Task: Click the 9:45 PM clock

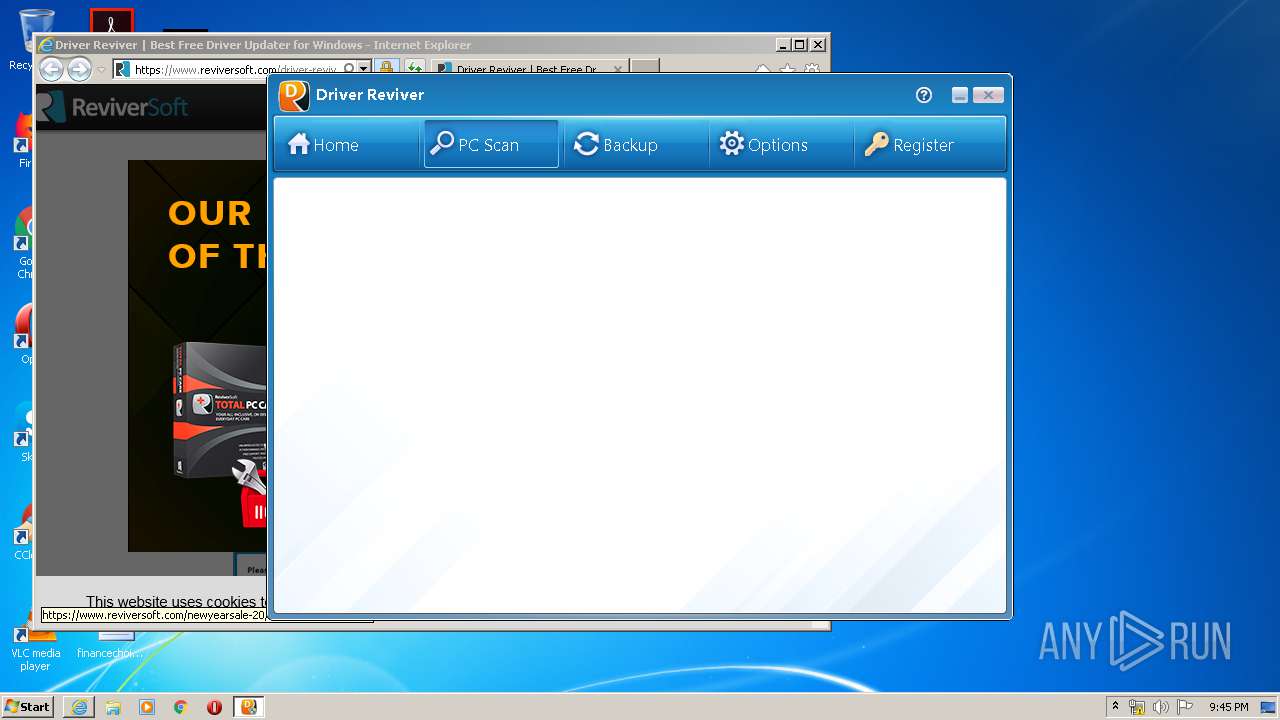Action: [1228, 707]
